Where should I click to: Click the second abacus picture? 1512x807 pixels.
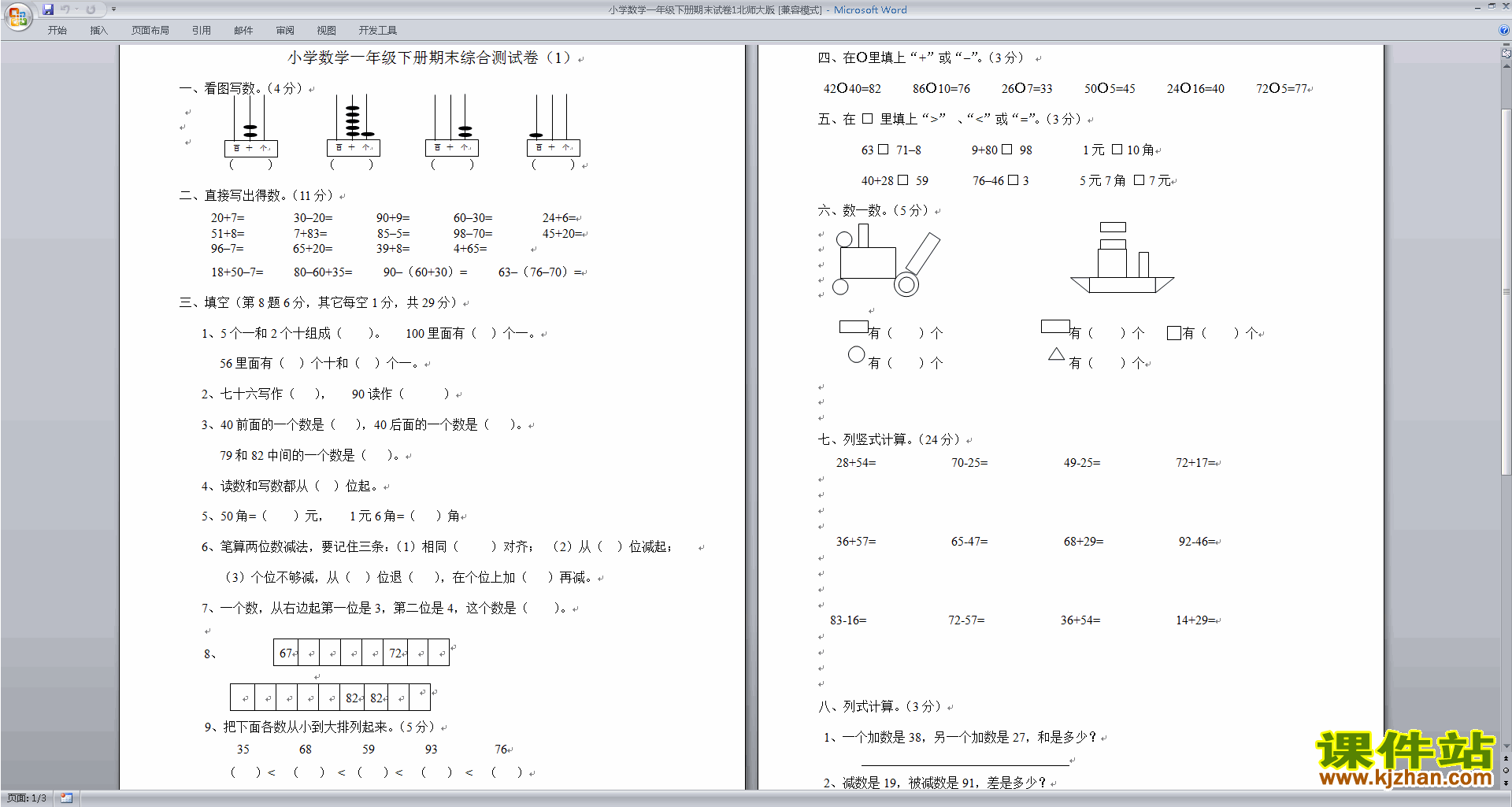click(x=354, y=126)
